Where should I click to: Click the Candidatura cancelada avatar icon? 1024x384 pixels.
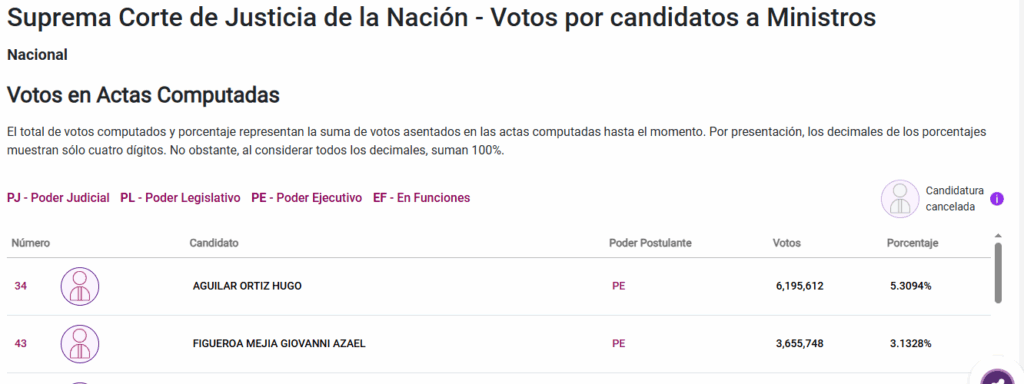[900, 199]
